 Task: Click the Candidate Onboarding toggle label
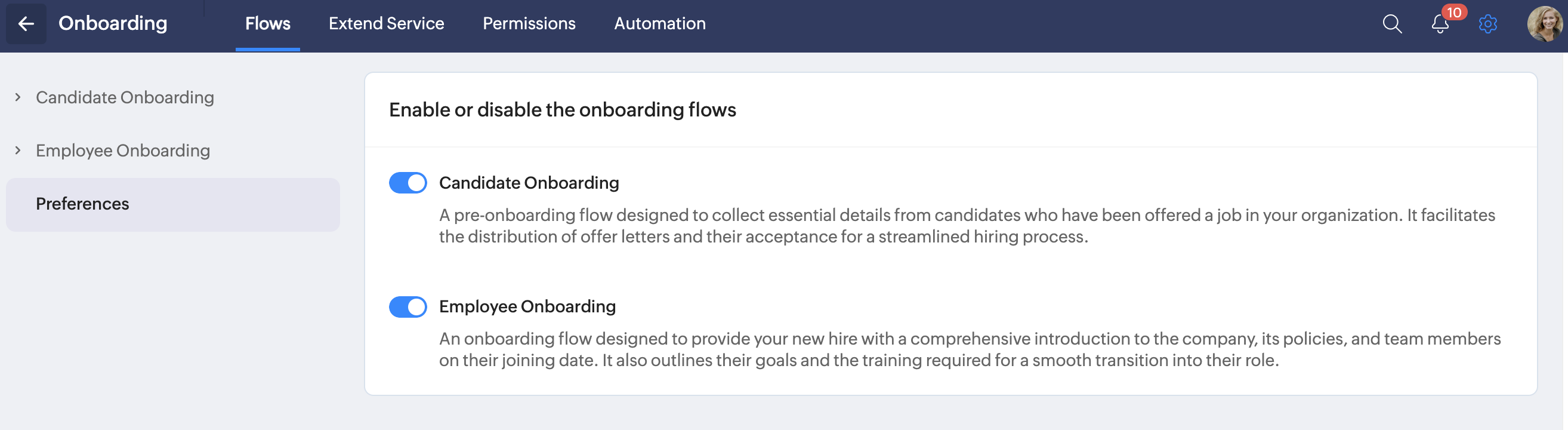click(x=529, y=183)
